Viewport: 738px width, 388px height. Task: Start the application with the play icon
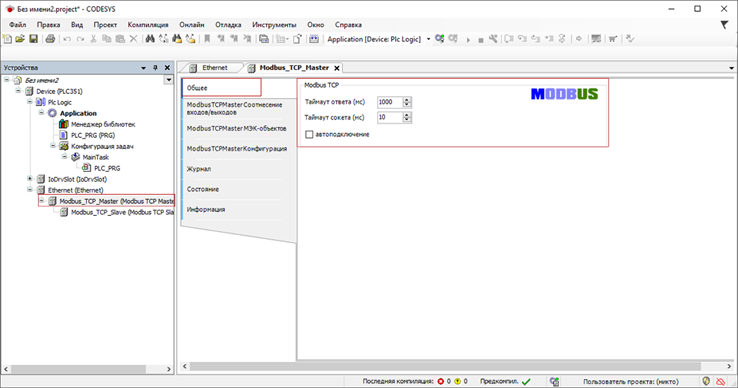(x=468, y=40)
